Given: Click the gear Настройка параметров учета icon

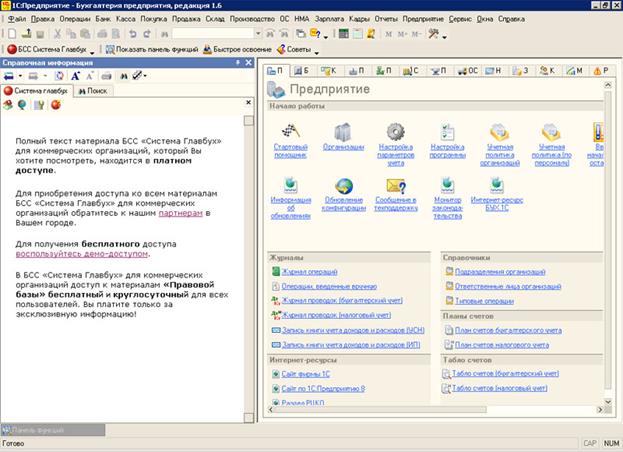Looking at the screenshot, I should point(396,132).
